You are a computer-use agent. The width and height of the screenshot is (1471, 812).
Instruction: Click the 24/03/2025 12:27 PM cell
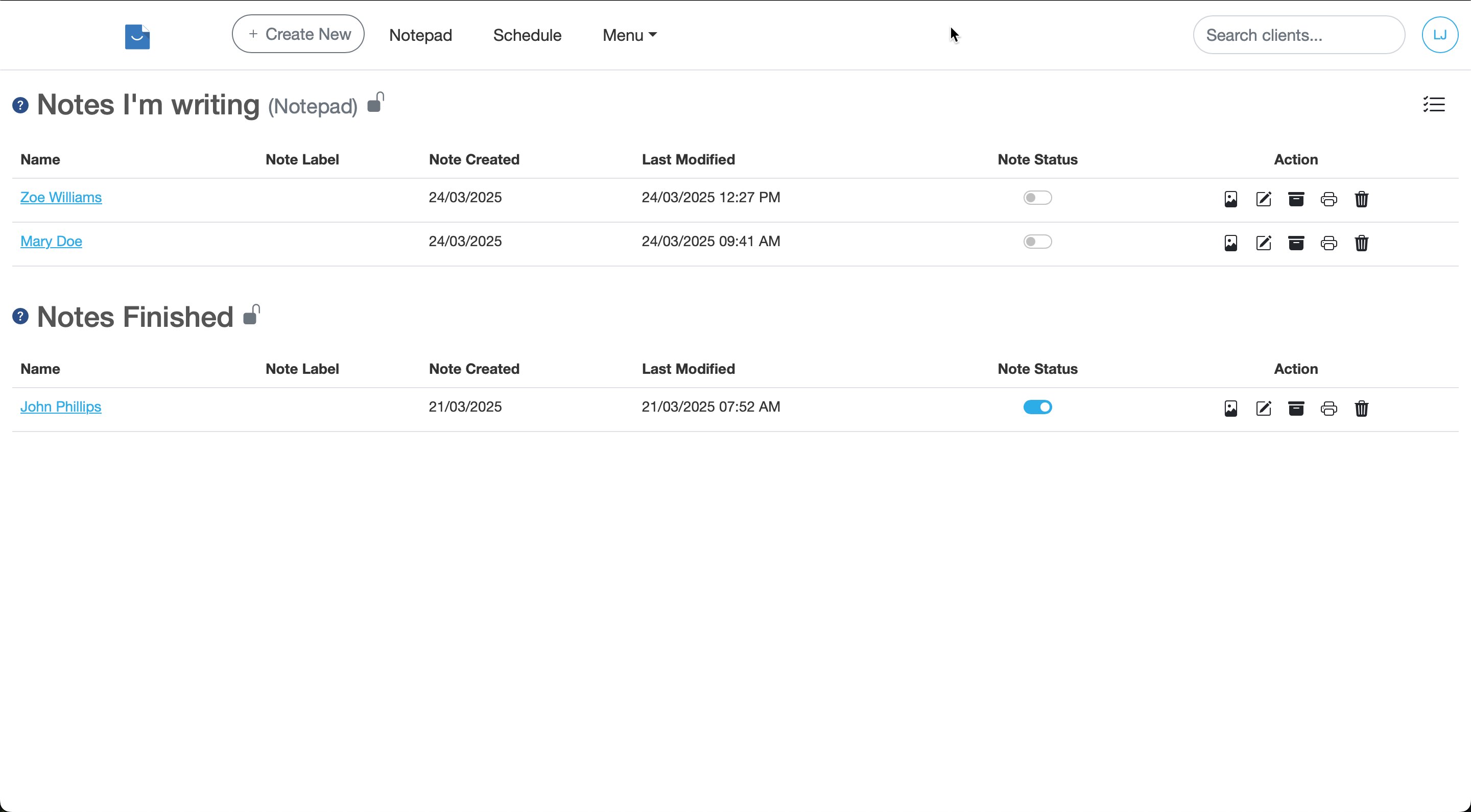[711, 197]
